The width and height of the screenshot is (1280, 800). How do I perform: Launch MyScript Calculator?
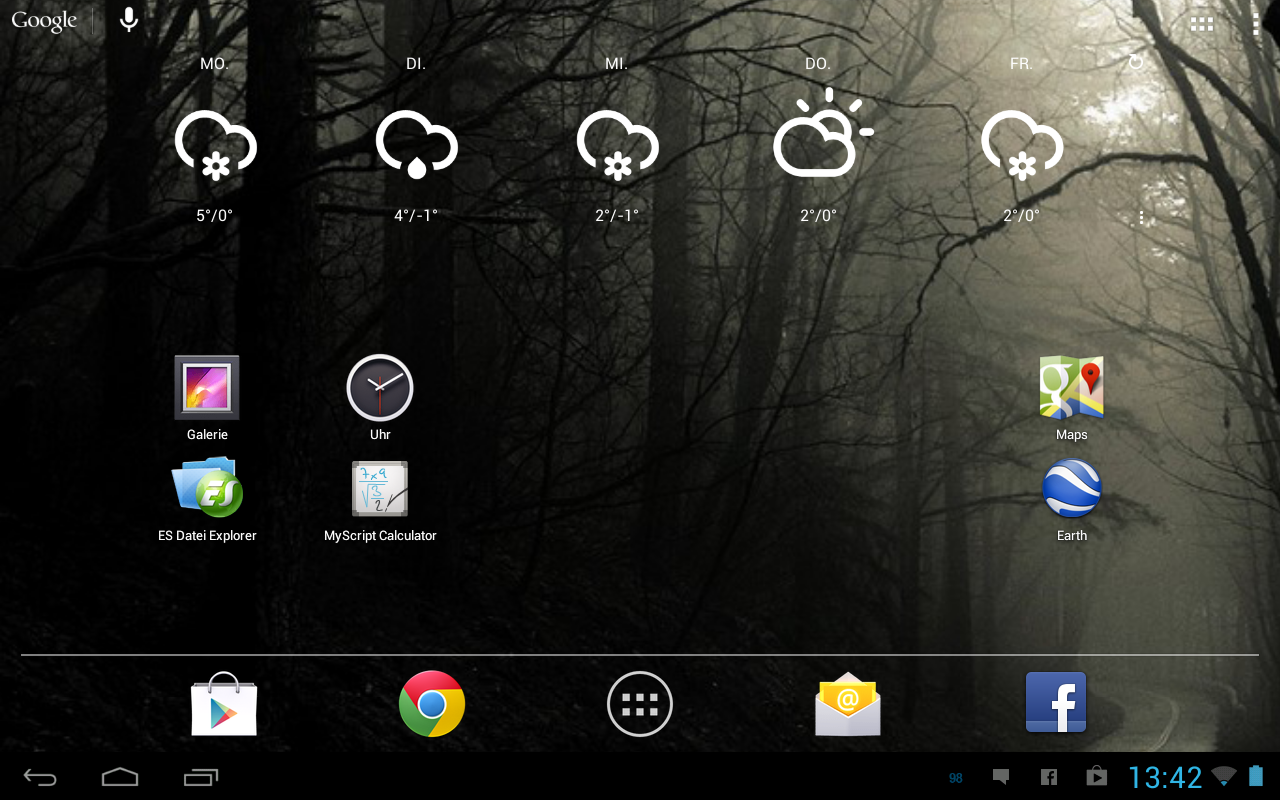[380, 489]
